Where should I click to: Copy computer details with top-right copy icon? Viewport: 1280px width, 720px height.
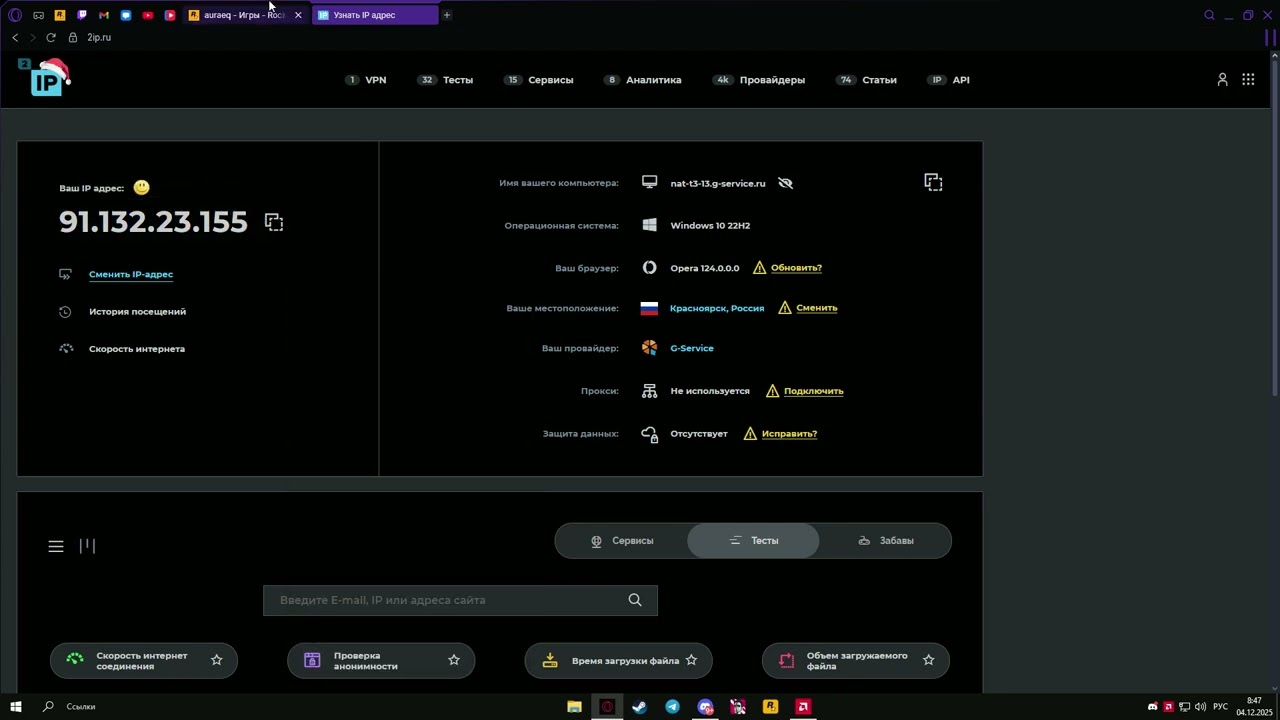pyautogui.click(x=933, y=182)
